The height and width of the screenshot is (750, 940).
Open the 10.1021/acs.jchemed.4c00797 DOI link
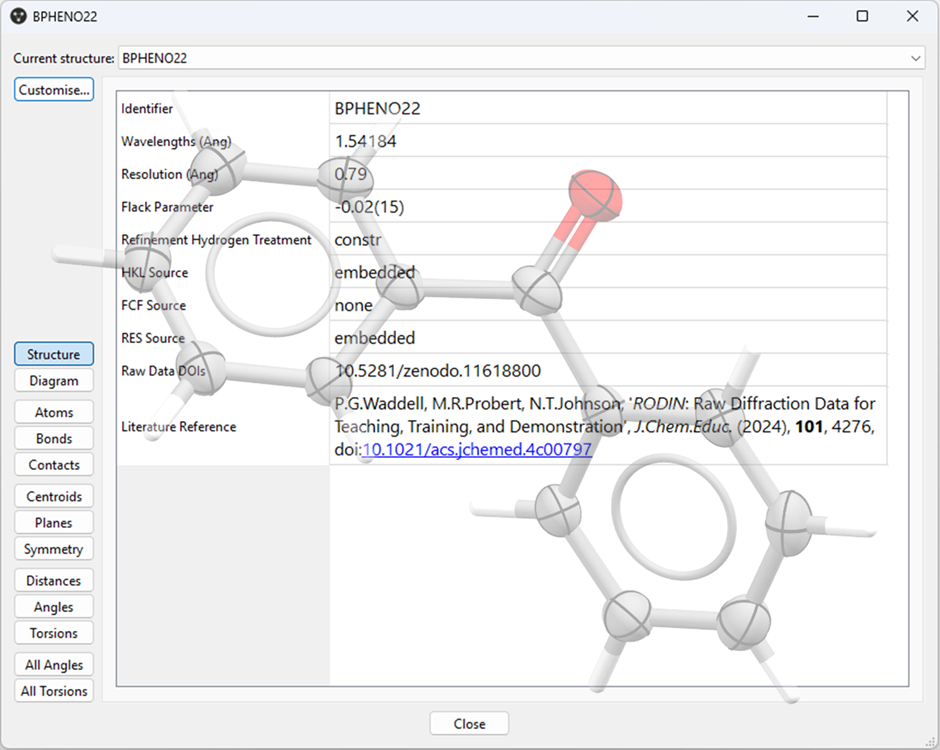(477, 450)
